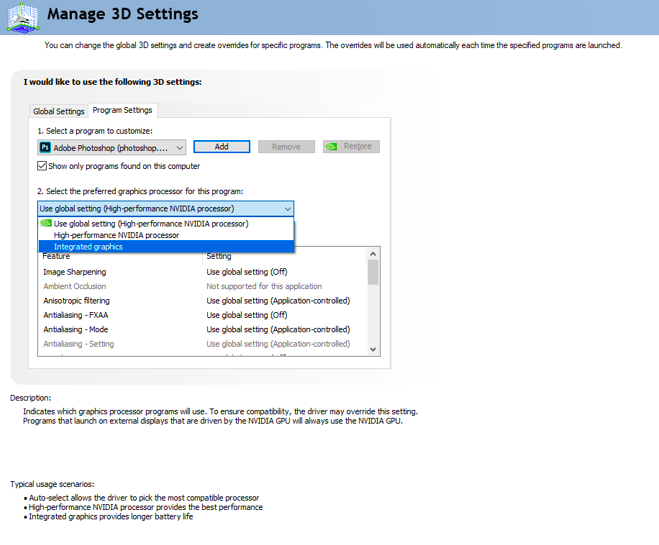The width and height of the screenshot is (659, 545).
Task: Click Anisotropic filtering's Application-controlled setting value
Action: [x=278, y=300]
